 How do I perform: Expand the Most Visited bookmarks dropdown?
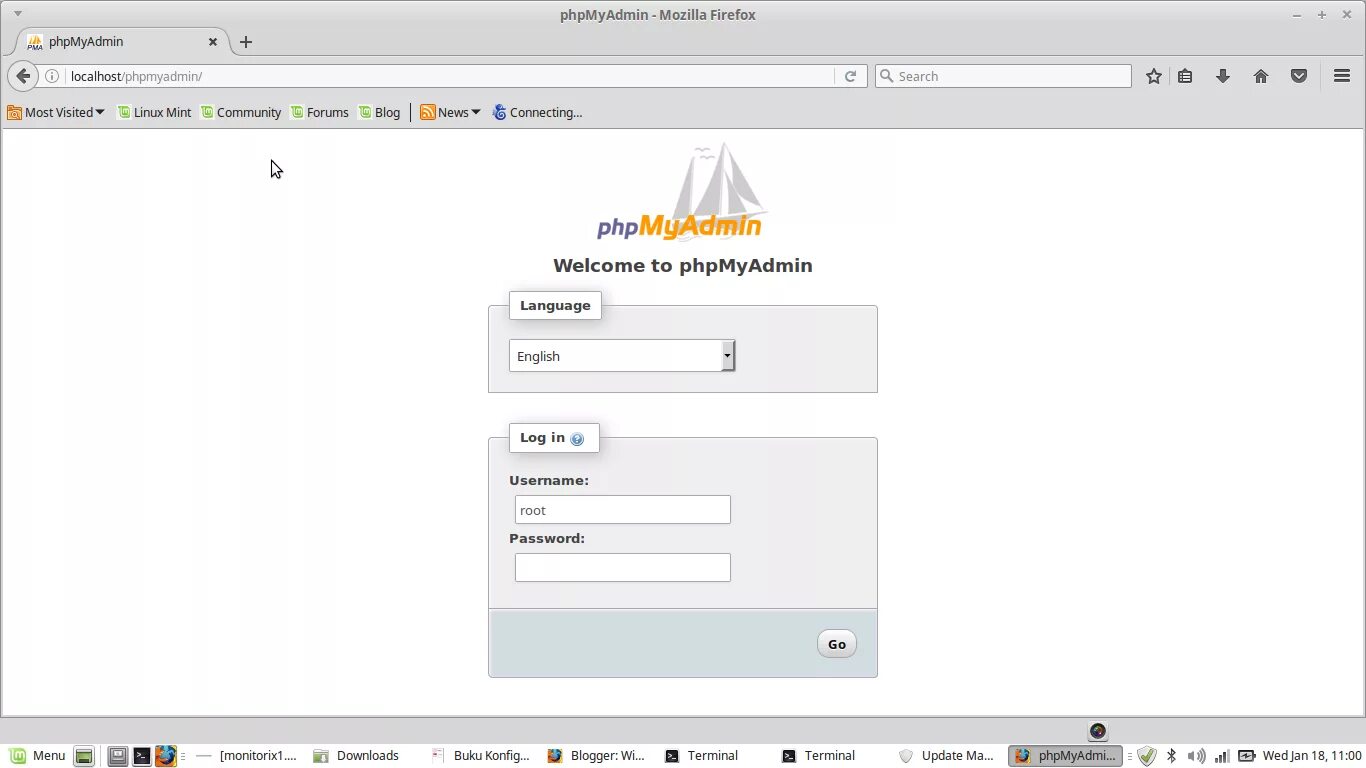coord(56,112)
